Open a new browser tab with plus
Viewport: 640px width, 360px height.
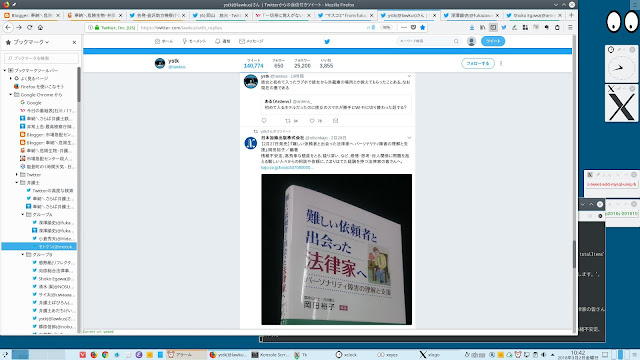[571, 15]
